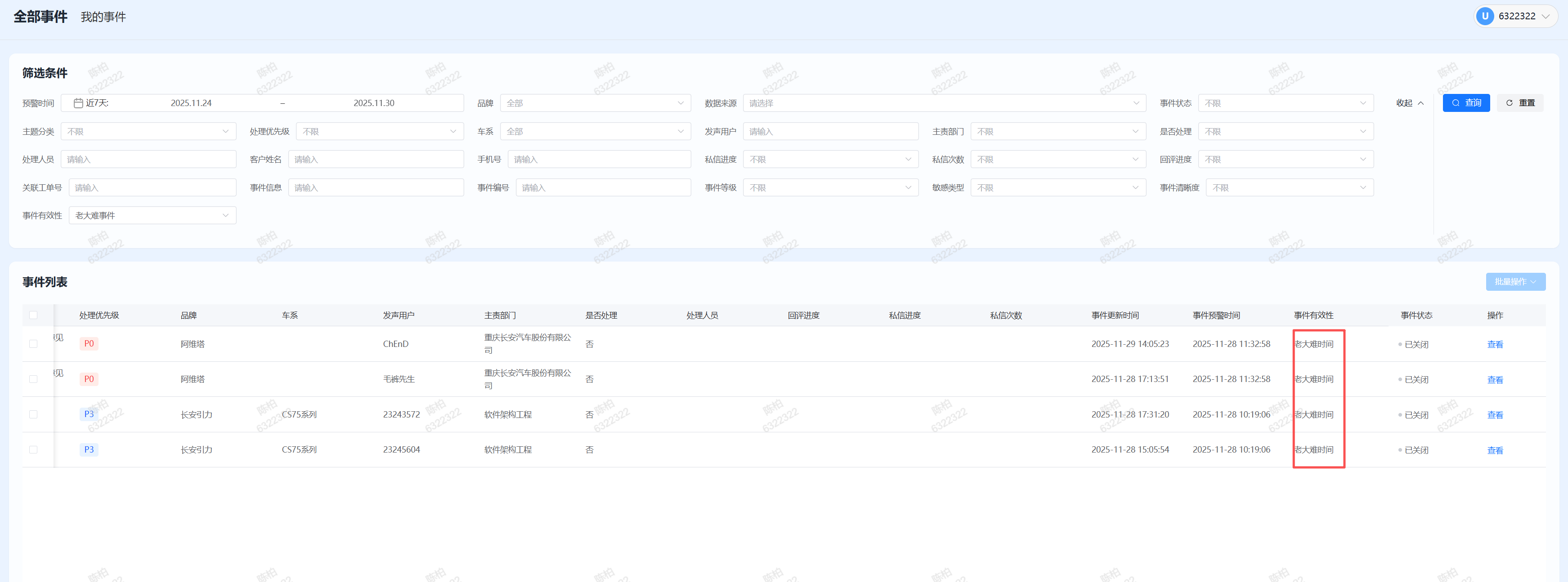Open the 数据来源 select box
The image size is (1568, 582).
944,103
